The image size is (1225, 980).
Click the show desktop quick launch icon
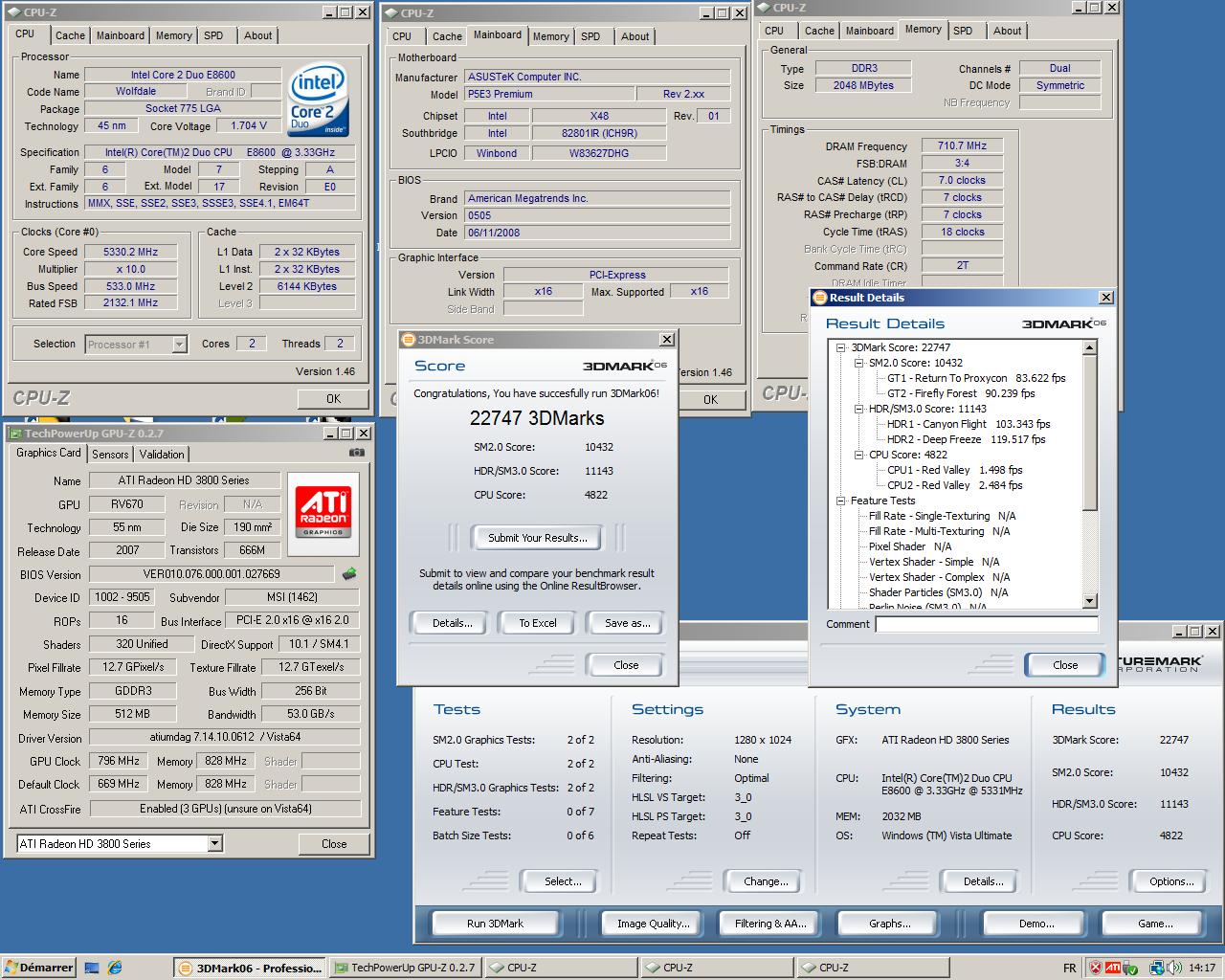point(92,968)
